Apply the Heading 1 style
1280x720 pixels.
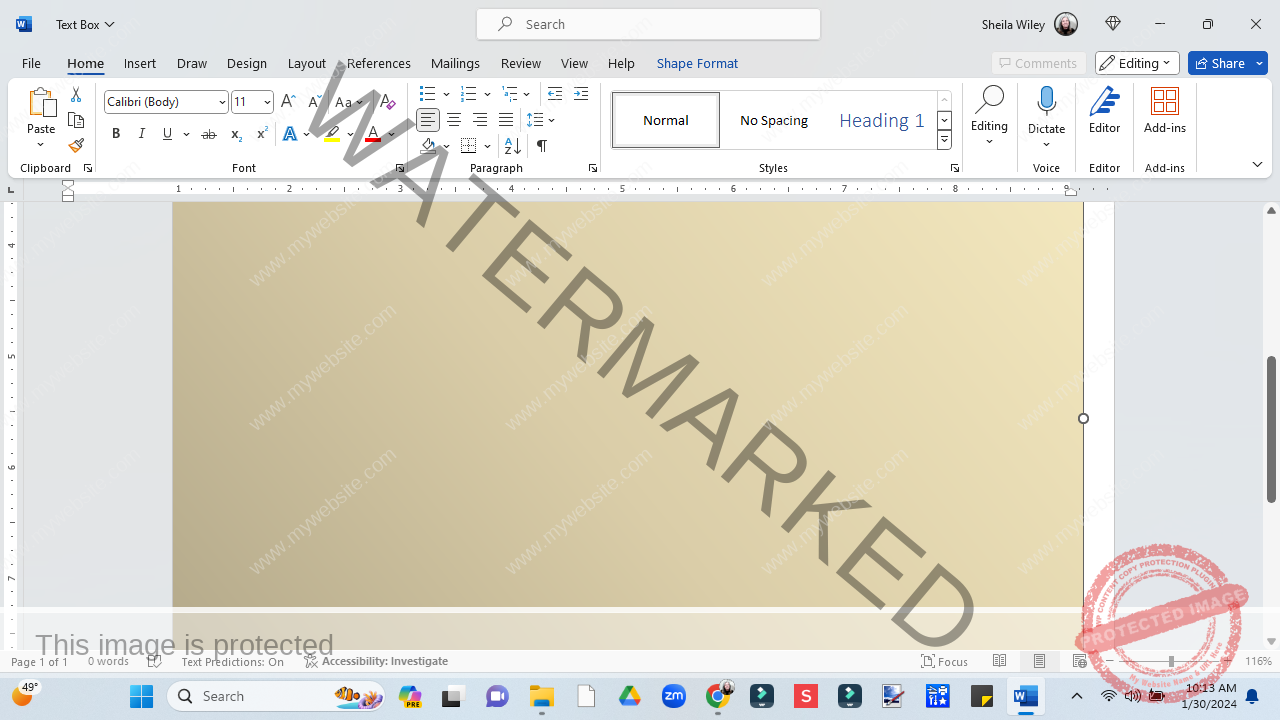point(881,120)
